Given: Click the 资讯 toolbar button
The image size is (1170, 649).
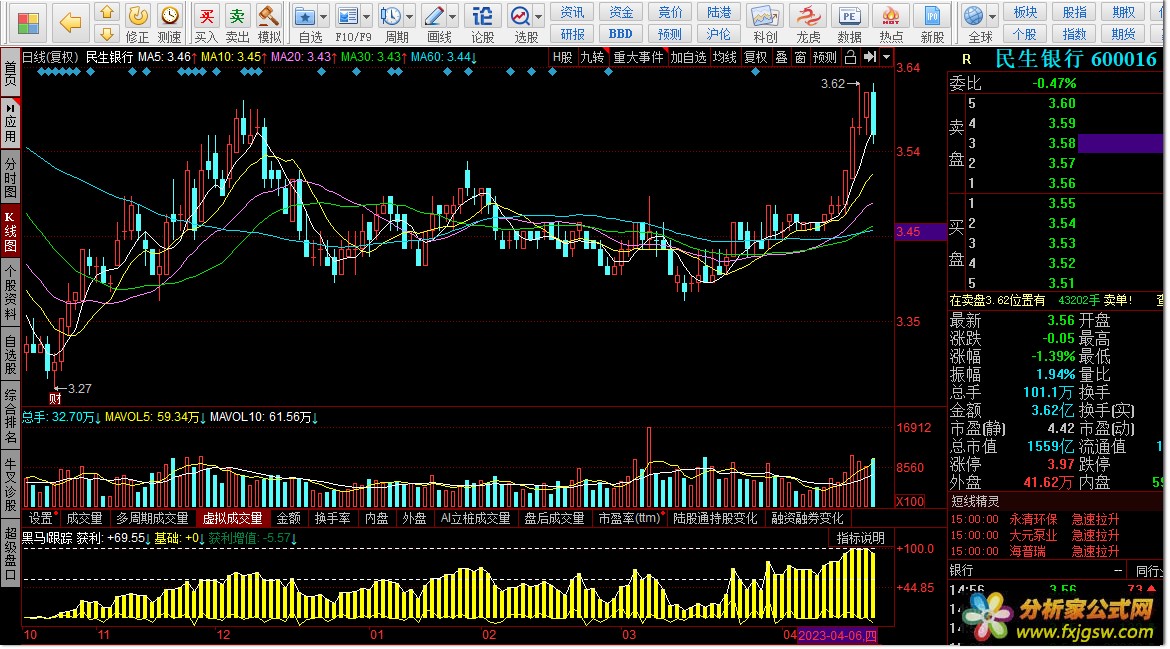Looking at the screenshot, I should click(x=572, y=12).
